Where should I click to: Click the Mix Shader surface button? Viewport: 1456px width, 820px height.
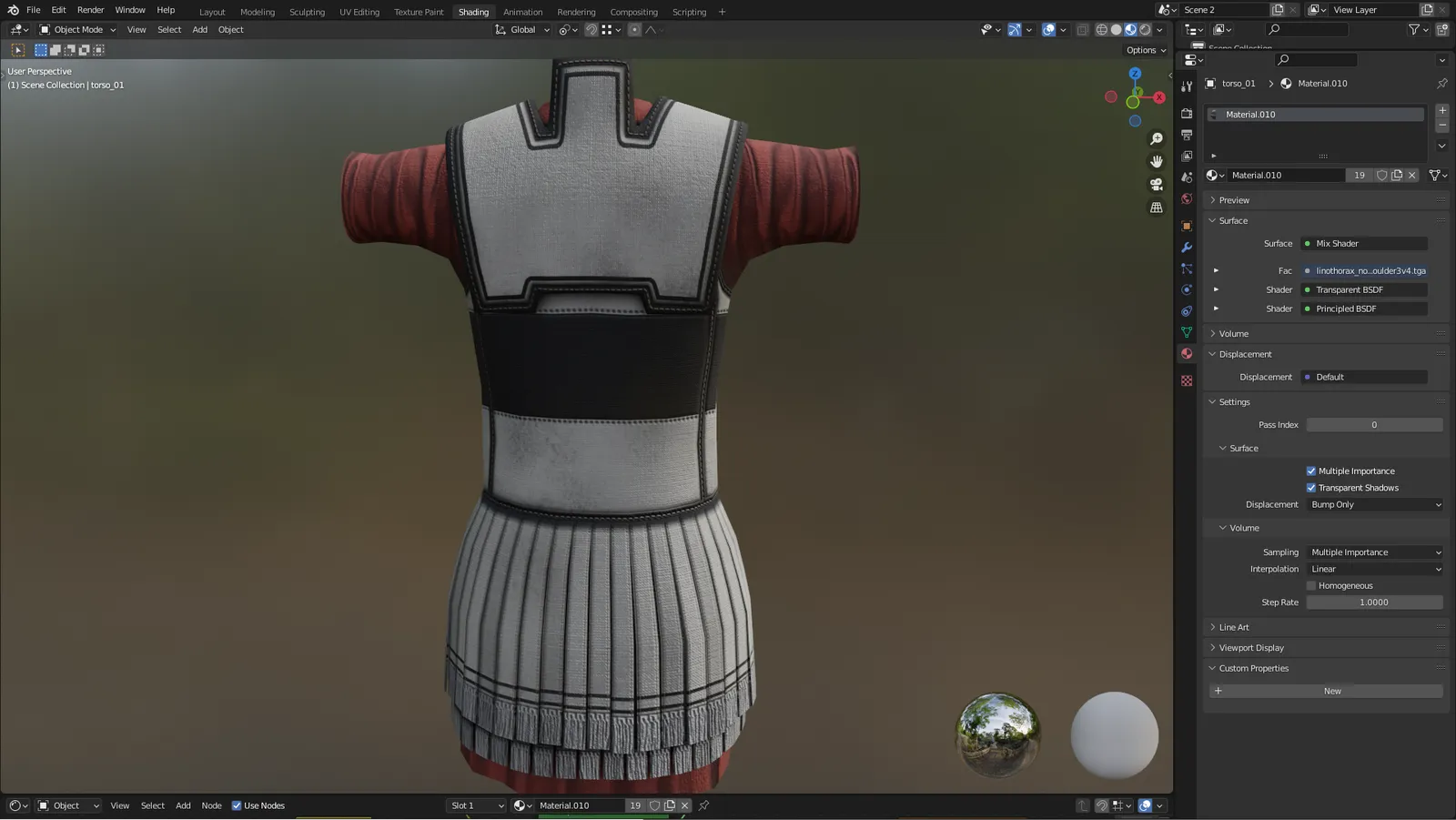pos(1363,243)
